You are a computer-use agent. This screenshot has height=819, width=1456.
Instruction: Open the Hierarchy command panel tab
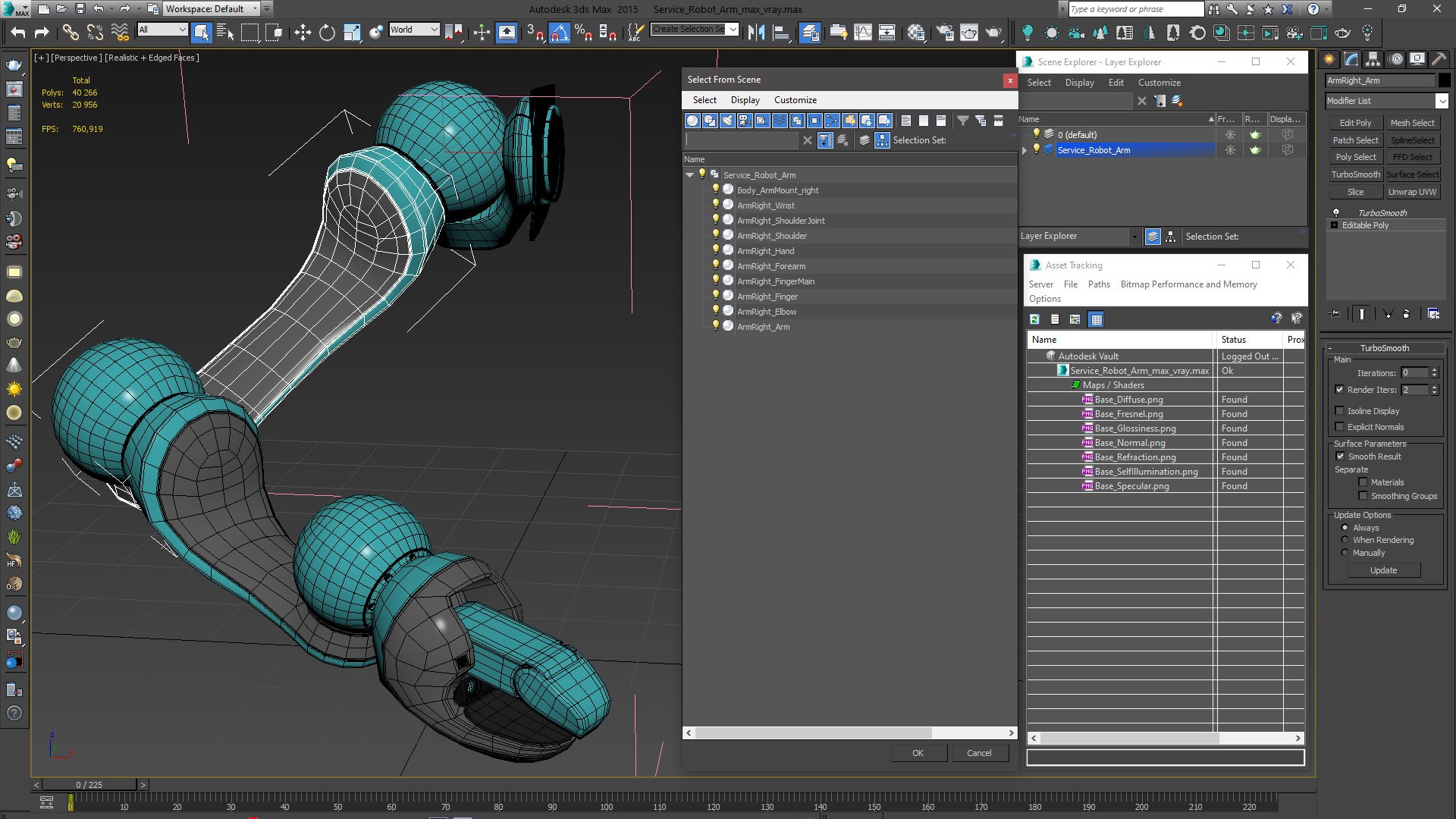(x=1373, y=59)
